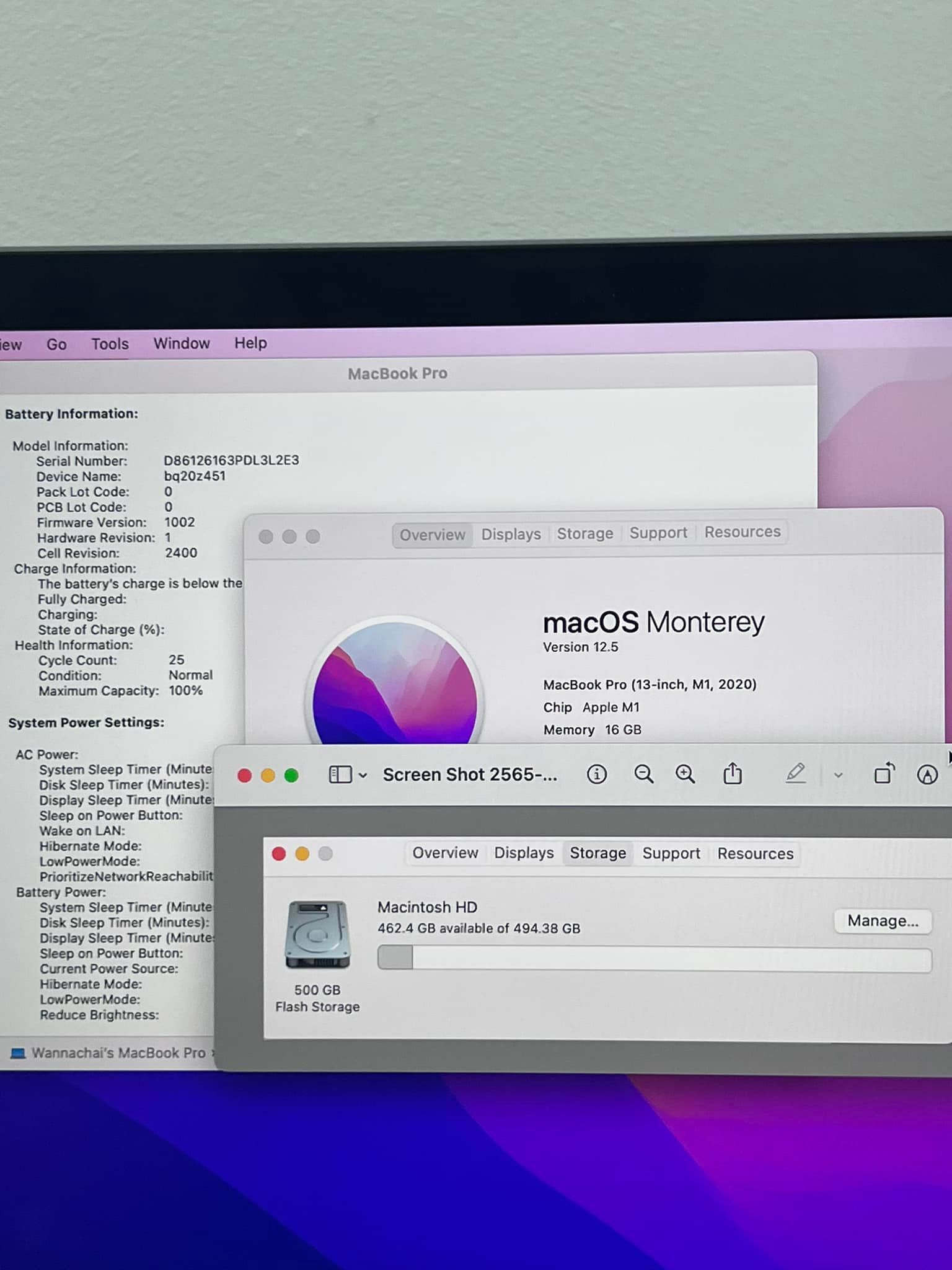This screenshot has height=1270, width=952.
Task: Click the zoom in magnifier icon
Action: coord(685,774)
